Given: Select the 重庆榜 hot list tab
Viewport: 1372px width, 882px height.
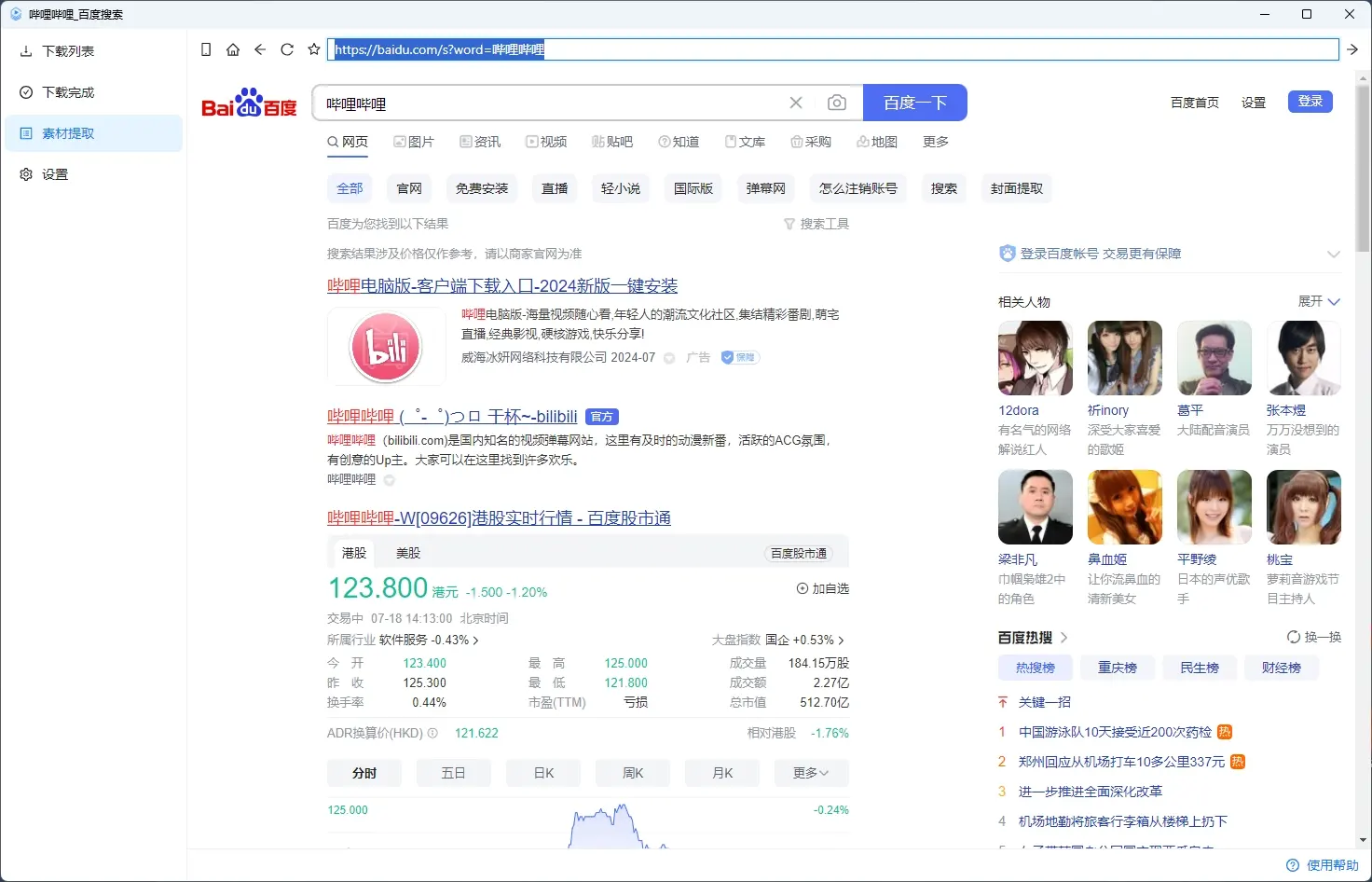Looking at the screenshot, I should pyautogui.click(x=1118, y=668).
